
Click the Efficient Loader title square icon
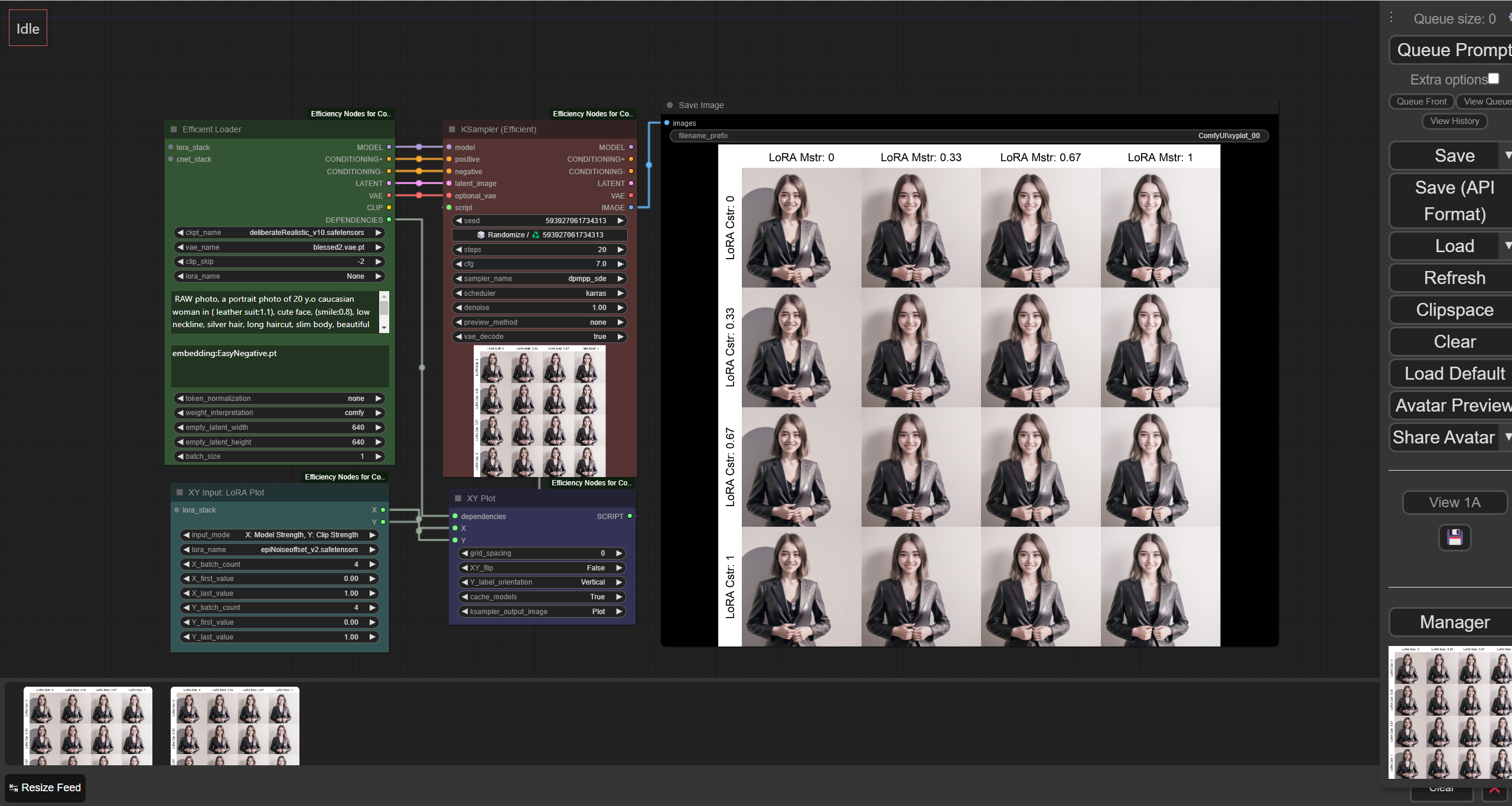click(174, 129)
